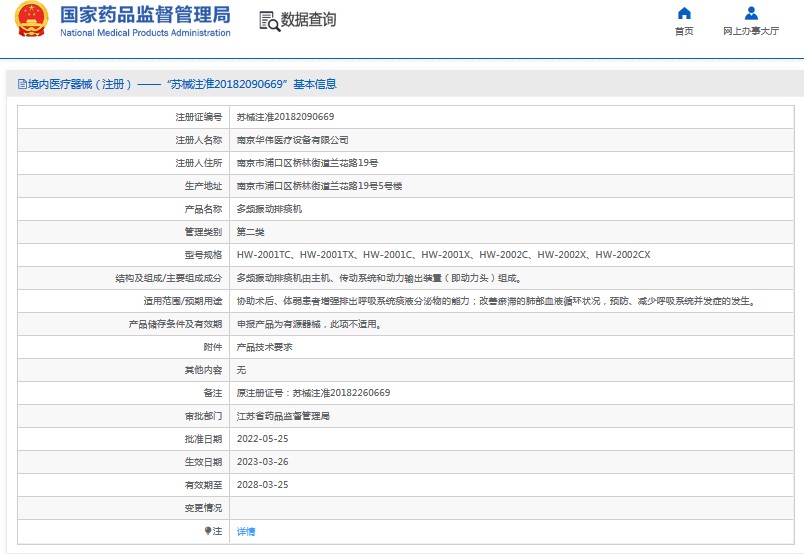Open 网上办事大厅 text label
Image resolution: width=804 pixels, height=554 pixels.
tap(751, 31)
